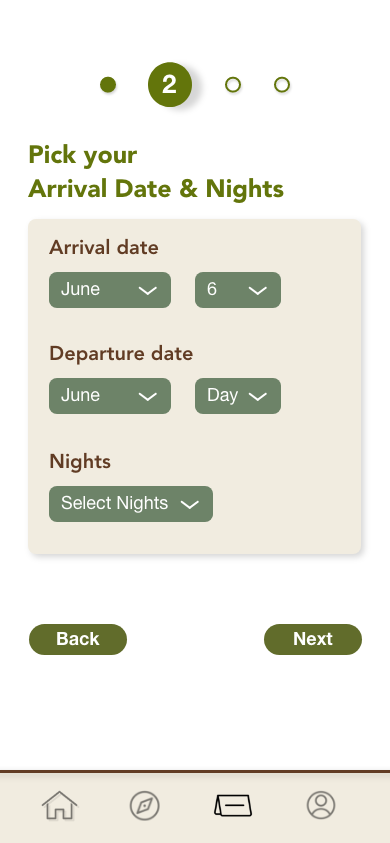This screenshot has height=843, width=390.
Task: Click the Arrival date label
Action: [104, 248]
